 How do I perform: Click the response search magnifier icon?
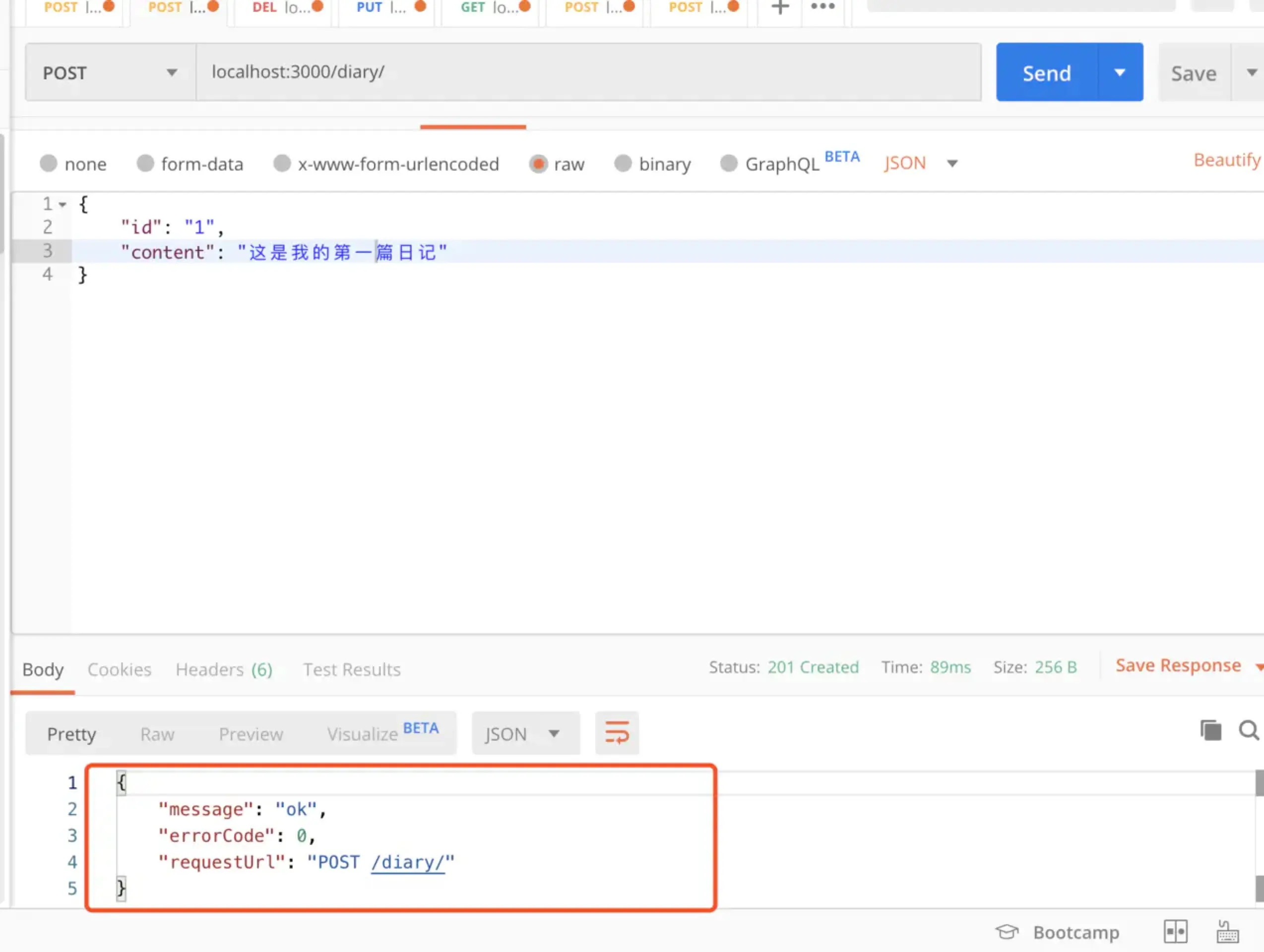(x=1248, y=730)
